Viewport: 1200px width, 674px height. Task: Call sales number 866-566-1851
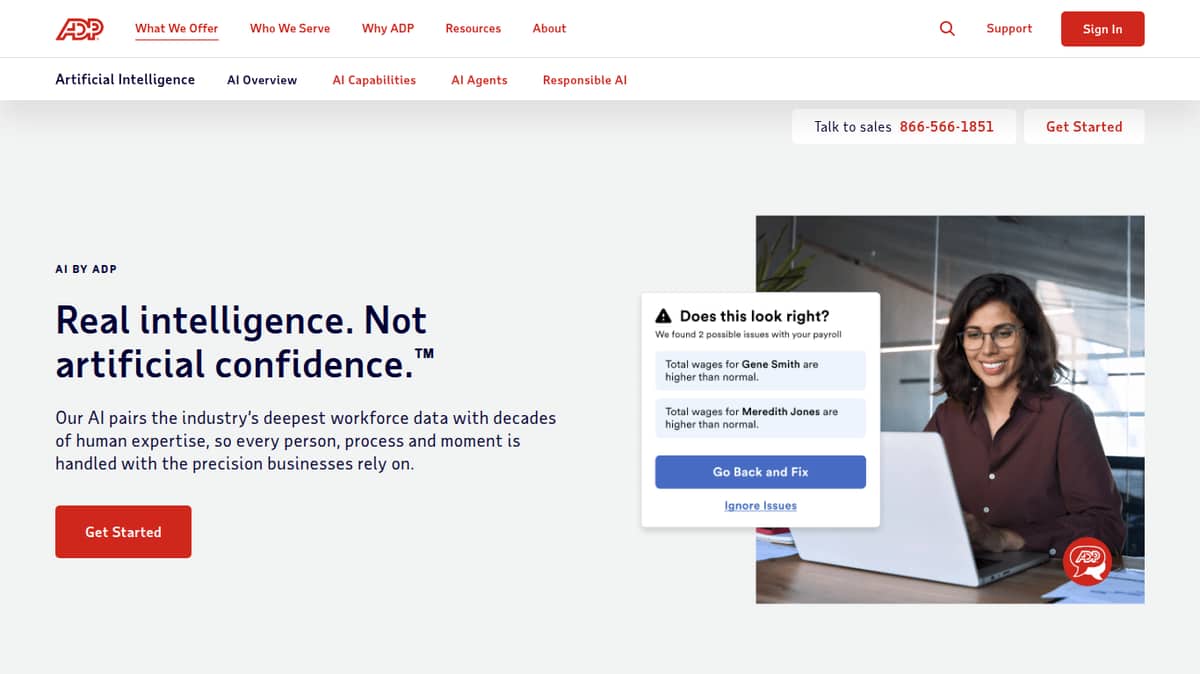[x=947, y=127]
